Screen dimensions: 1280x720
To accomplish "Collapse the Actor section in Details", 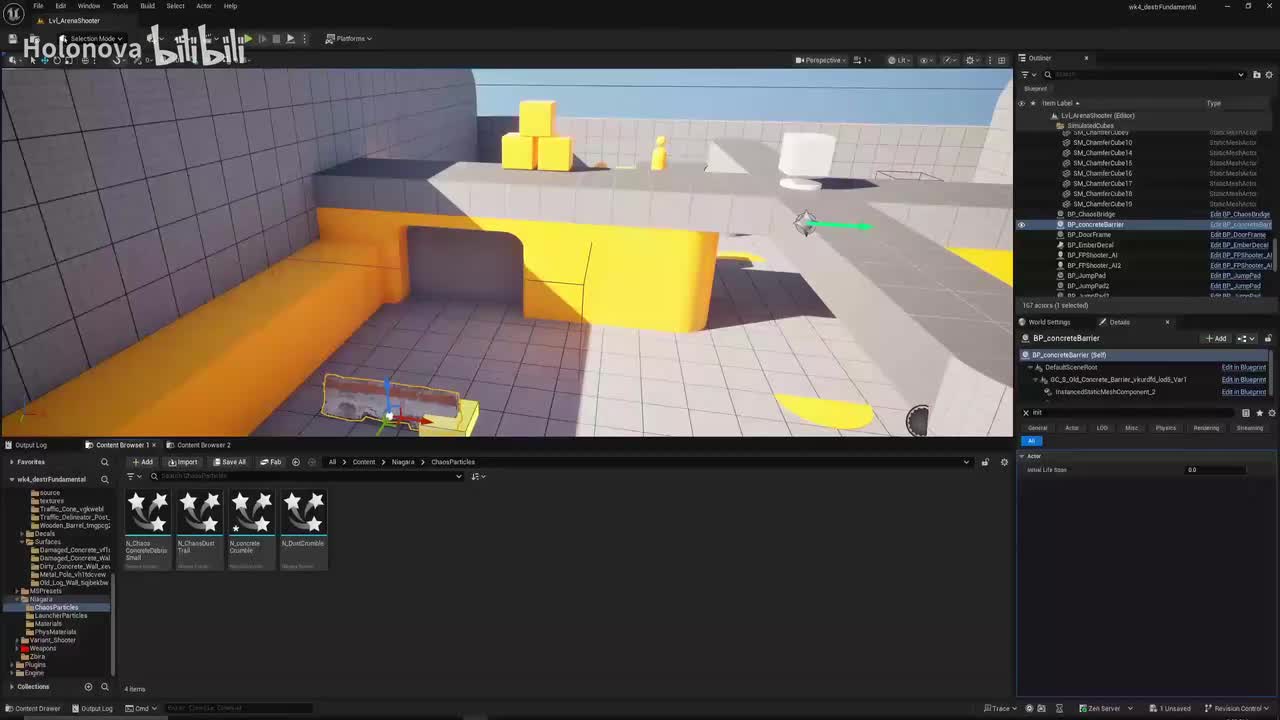I will [x=1022, y=456].
